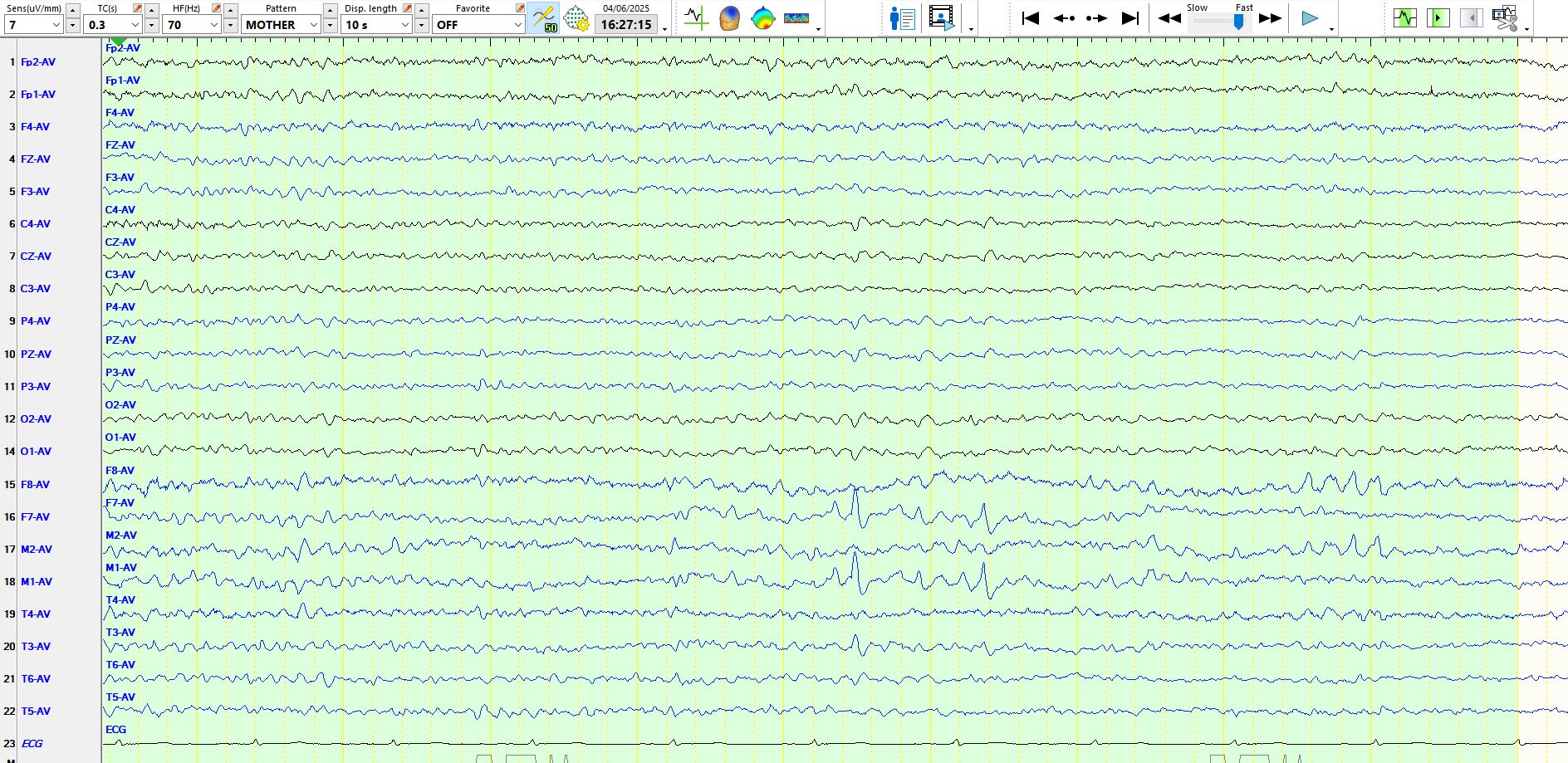The height and width of the screenshot is (763, 1568).
Task: Open the patient video playback window
Action: pyautogui.click(x=942, y=17)
